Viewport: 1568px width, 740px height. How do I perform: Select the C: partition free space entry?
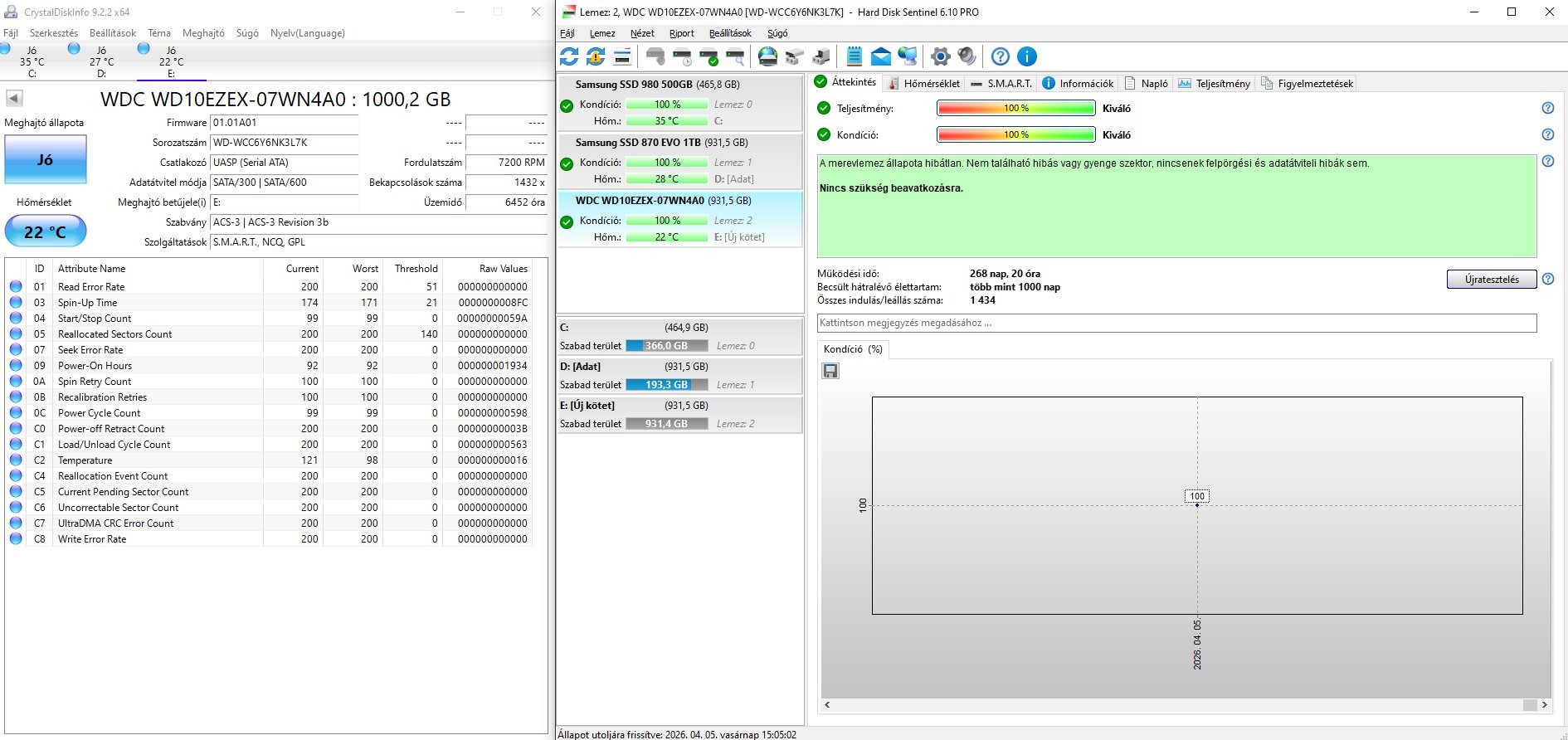point(680,336)
